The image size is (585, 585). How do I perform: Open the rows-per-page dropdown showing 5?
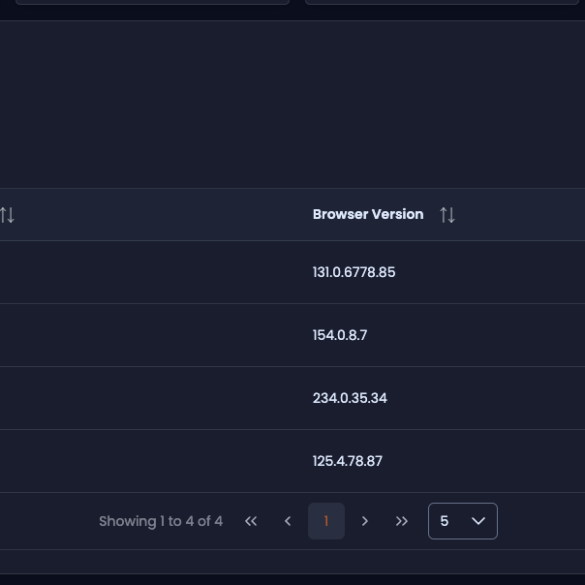point(463,521)
